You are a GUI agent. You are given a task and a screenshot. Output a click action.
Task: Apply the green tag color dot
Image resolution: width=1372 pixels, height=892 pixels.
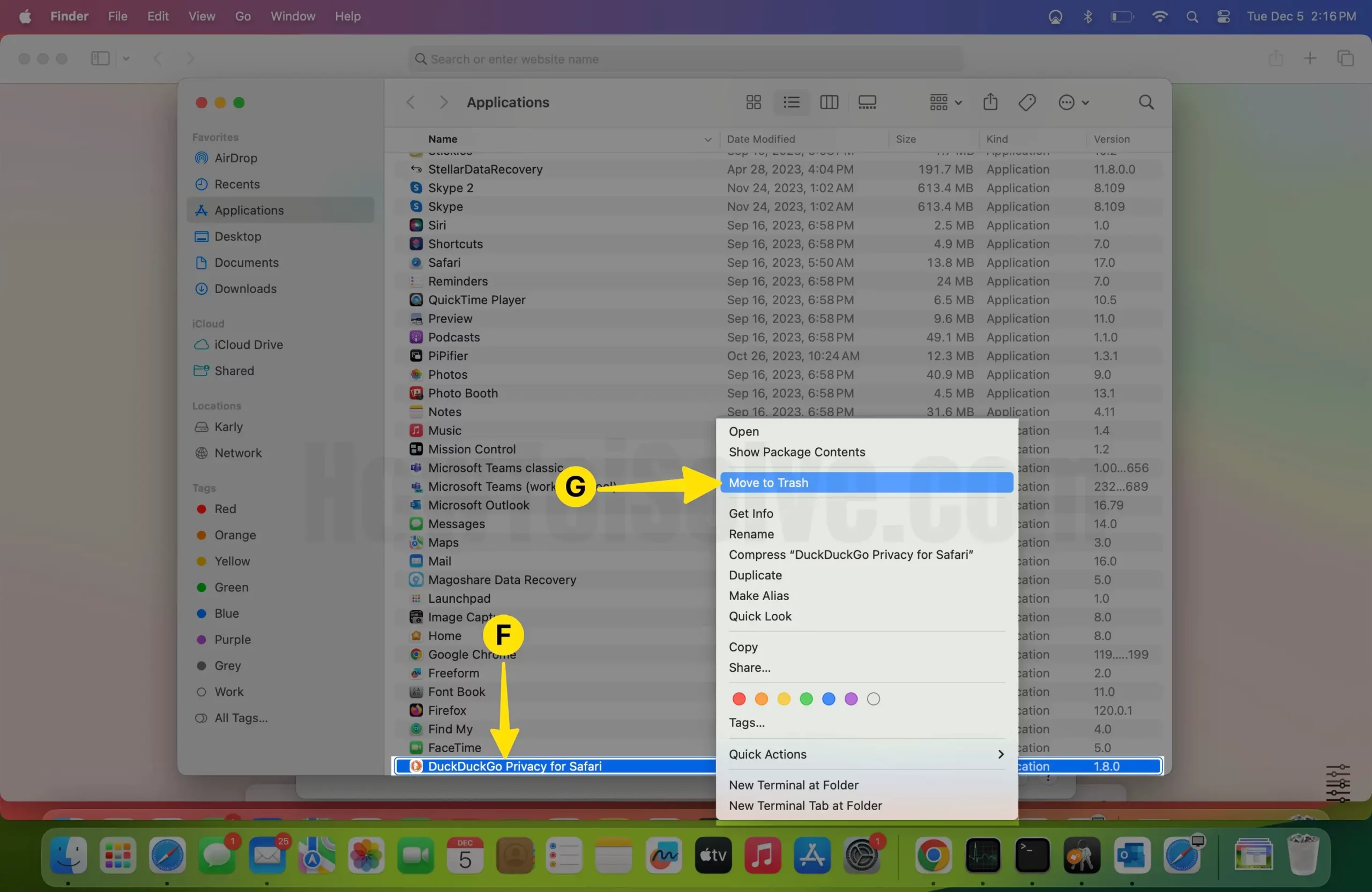(x=806, y=700)
